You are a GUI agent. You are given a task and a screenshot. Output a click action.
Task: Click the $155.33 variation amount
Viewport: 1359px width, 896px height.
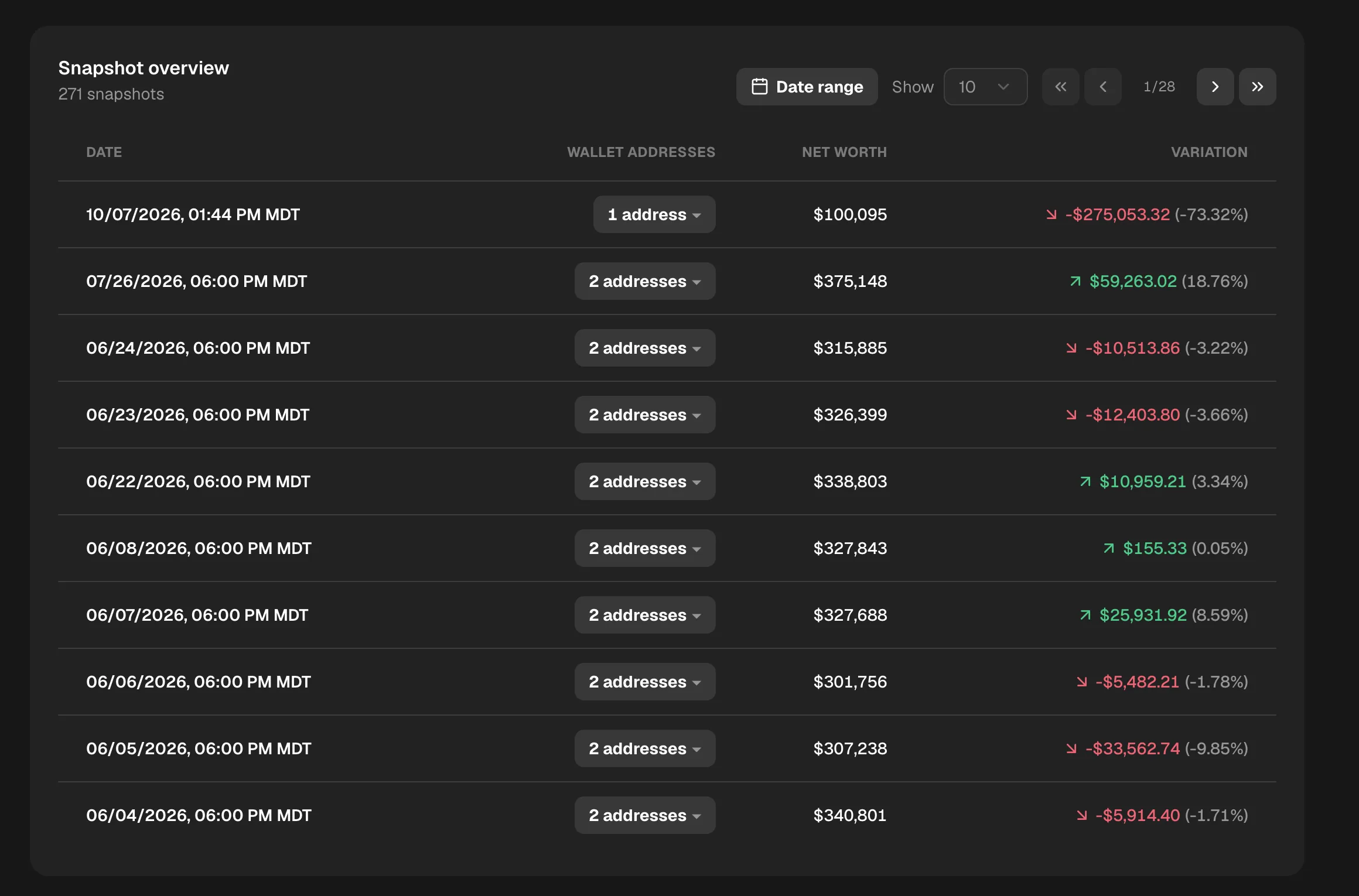[x=1155, y=548]
